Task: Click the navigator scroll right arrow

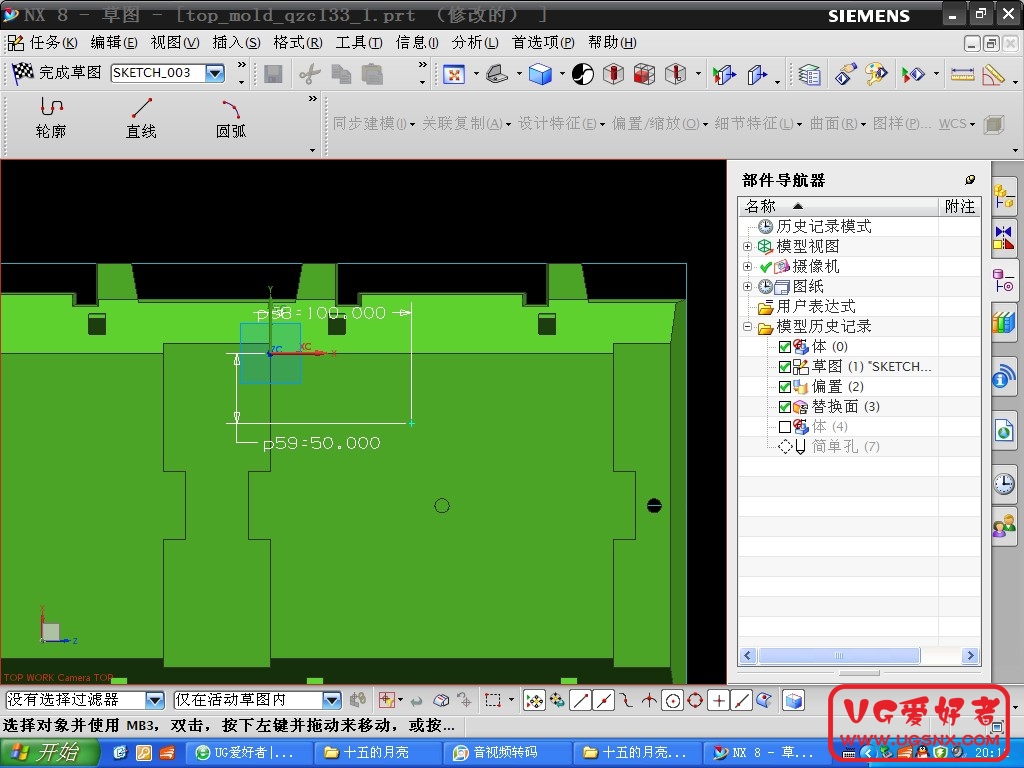Action: (x=970, y=655)
